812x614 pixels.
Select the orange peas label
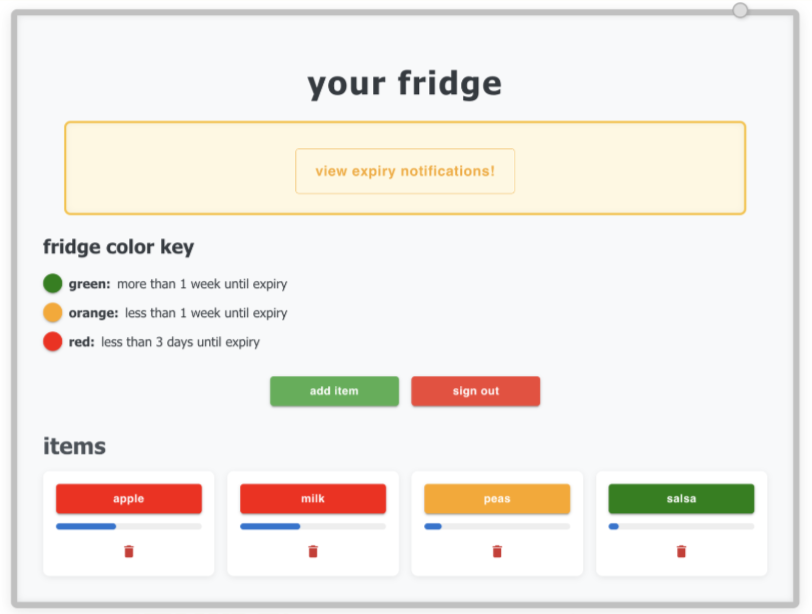(x=497, y=499)
